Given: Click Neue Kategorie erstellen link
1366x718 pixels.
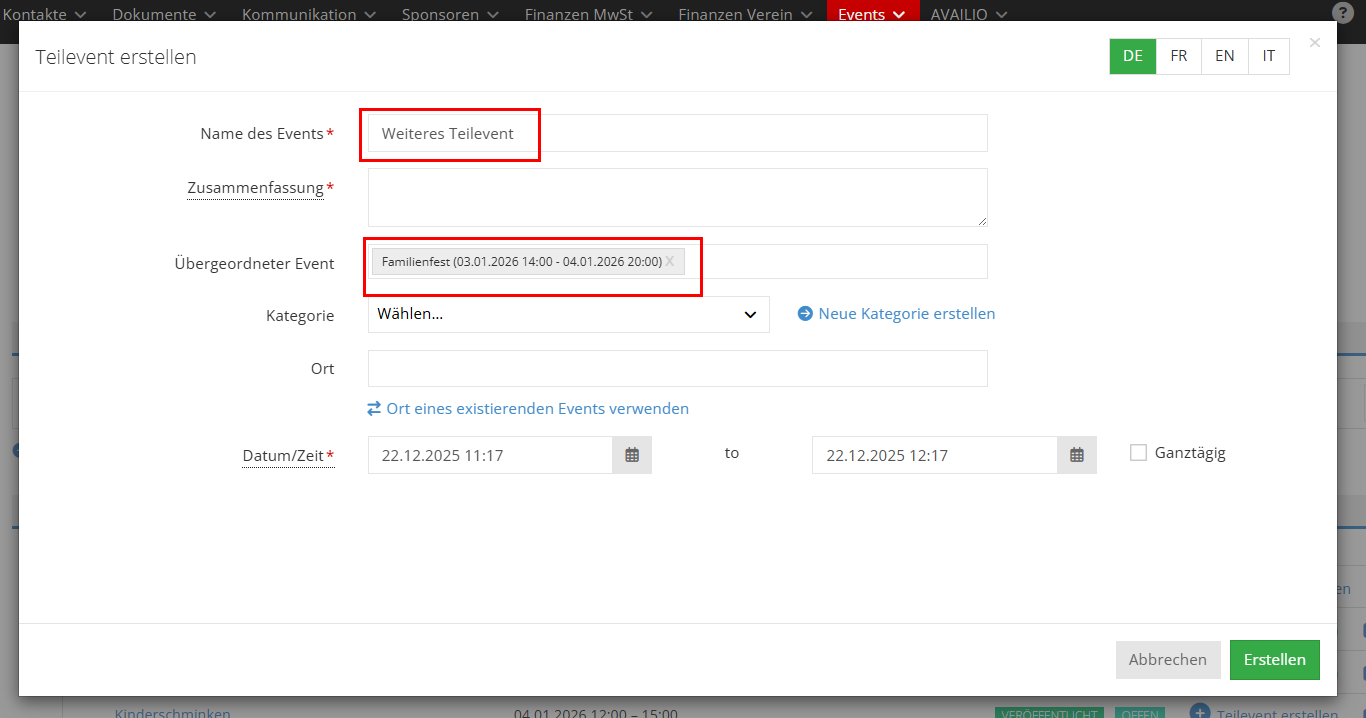Looking at the screenshot, I should click(906, 314).
